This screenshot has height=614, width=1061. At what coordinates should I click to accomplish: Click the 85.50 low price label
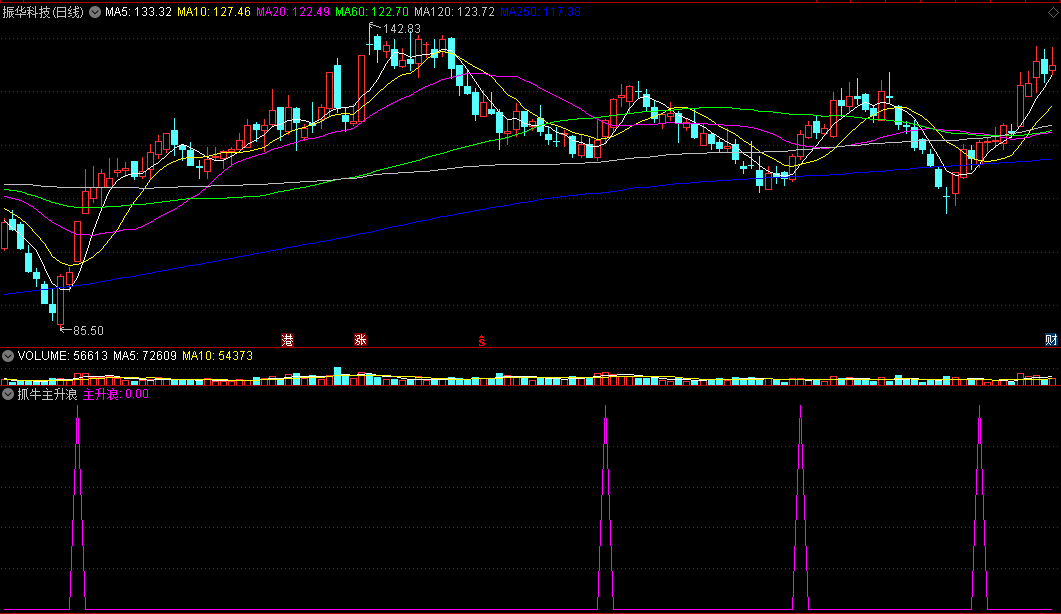click(x=88, y=331)
